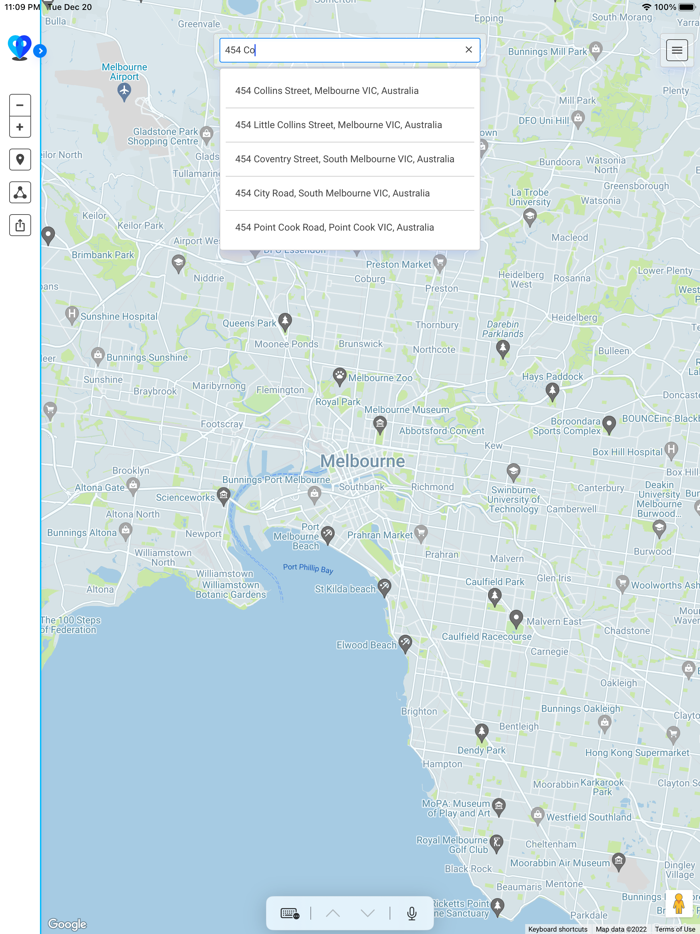Click Darebin Parklands tree marker
700x934 pixels.
pos(503,348)
